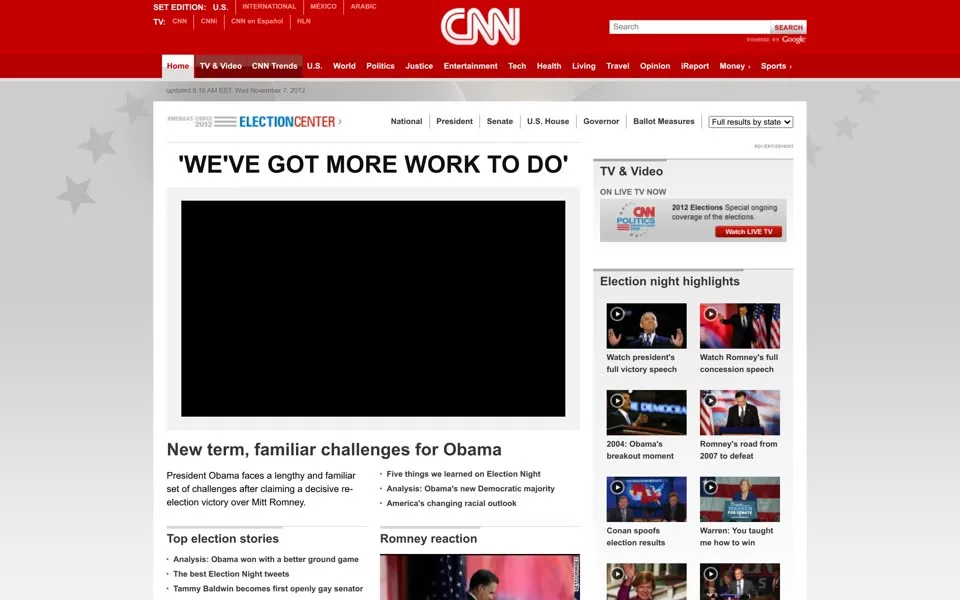Open National election results

pos(407,121)
